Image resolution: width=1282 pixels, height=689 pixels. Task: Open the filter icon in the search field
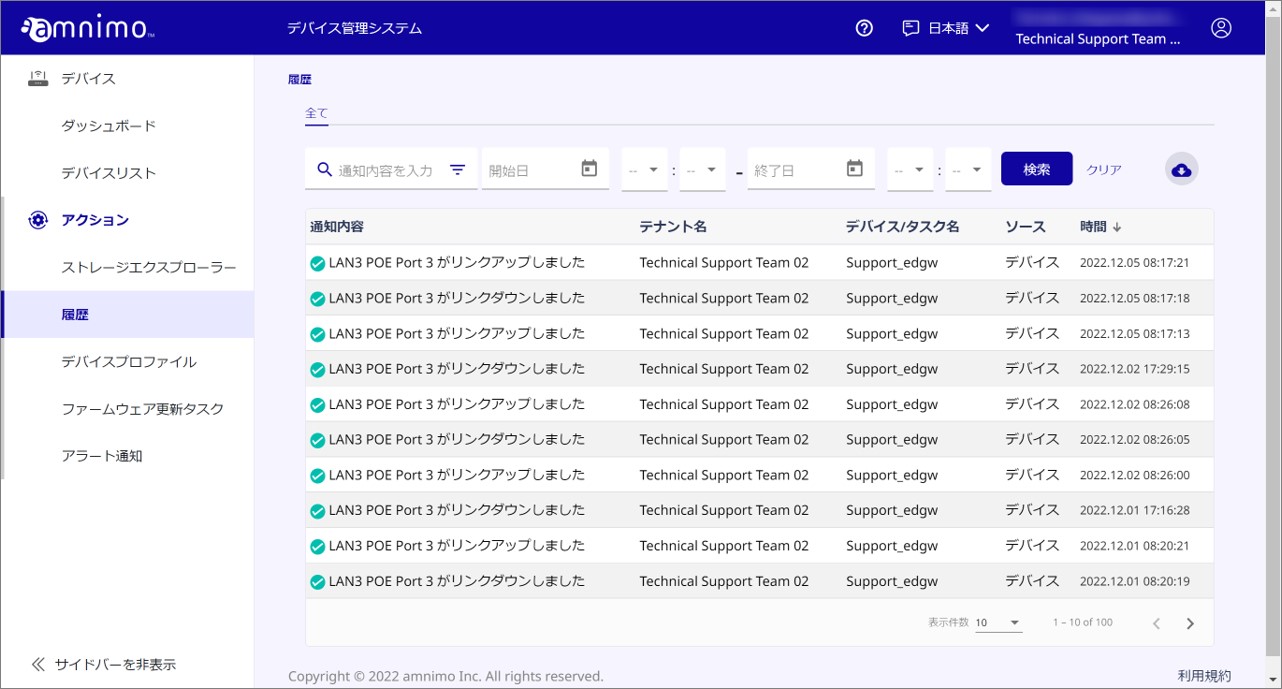[x=458, y=168]
